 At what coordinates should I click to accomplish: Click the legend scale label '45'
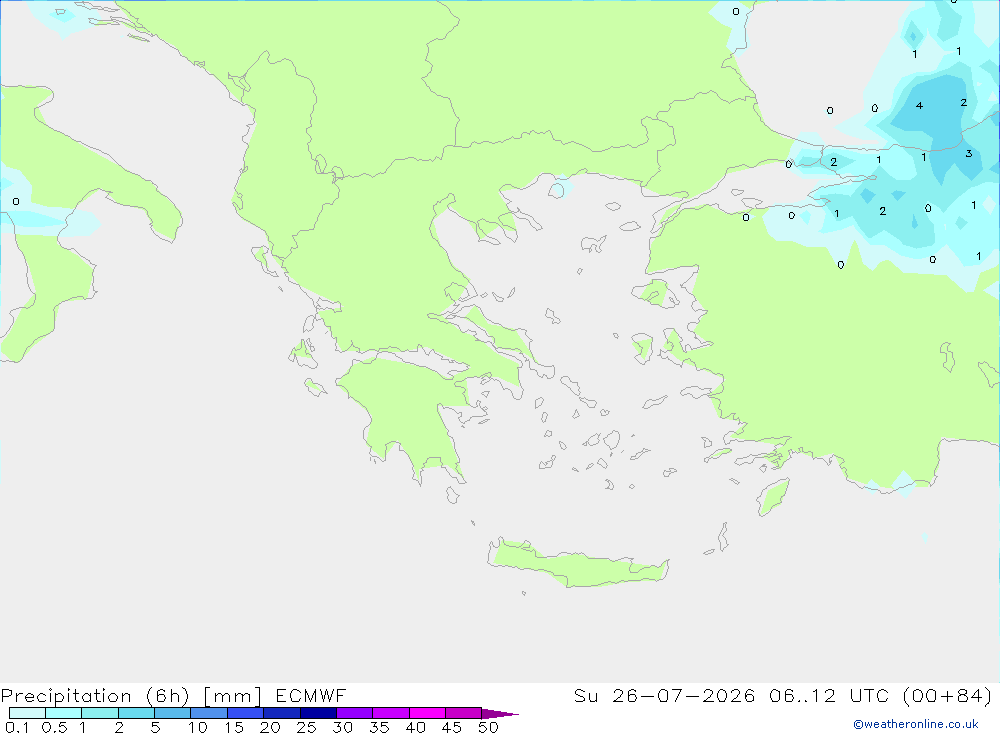(x=452, y=727)
